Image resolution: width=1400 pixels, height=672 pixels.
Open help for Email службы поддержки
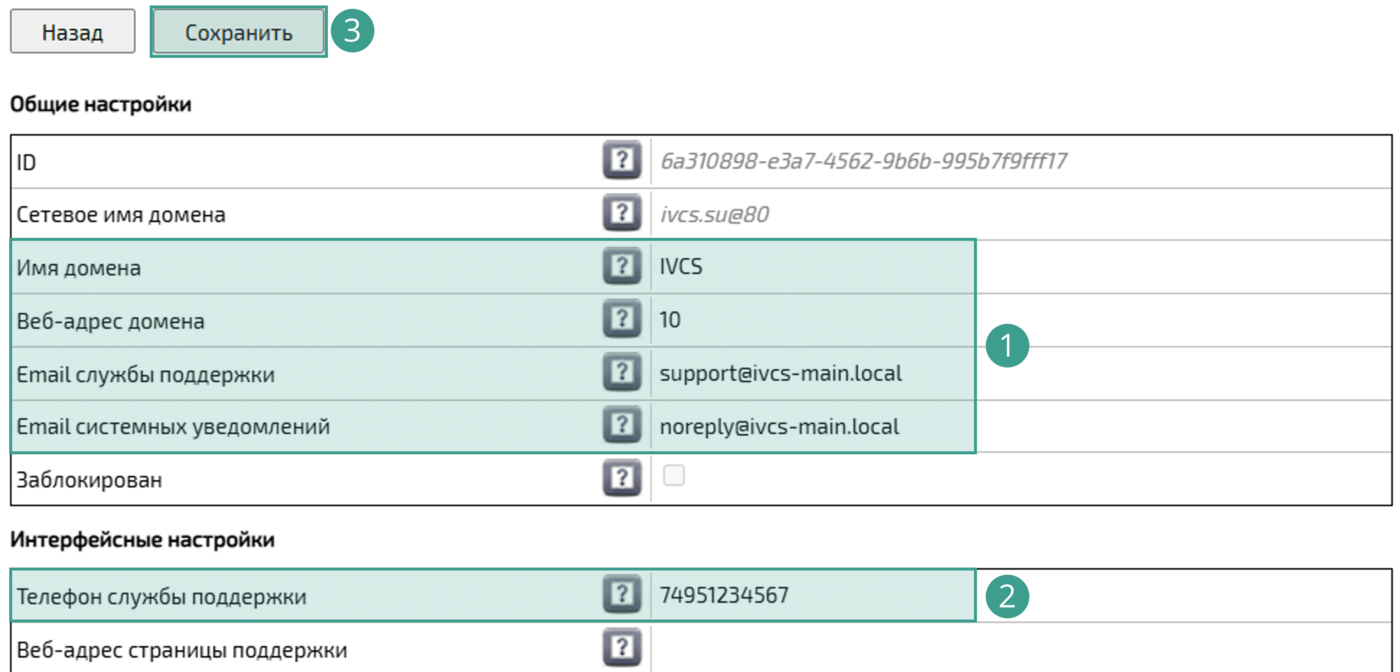(621, 373)
